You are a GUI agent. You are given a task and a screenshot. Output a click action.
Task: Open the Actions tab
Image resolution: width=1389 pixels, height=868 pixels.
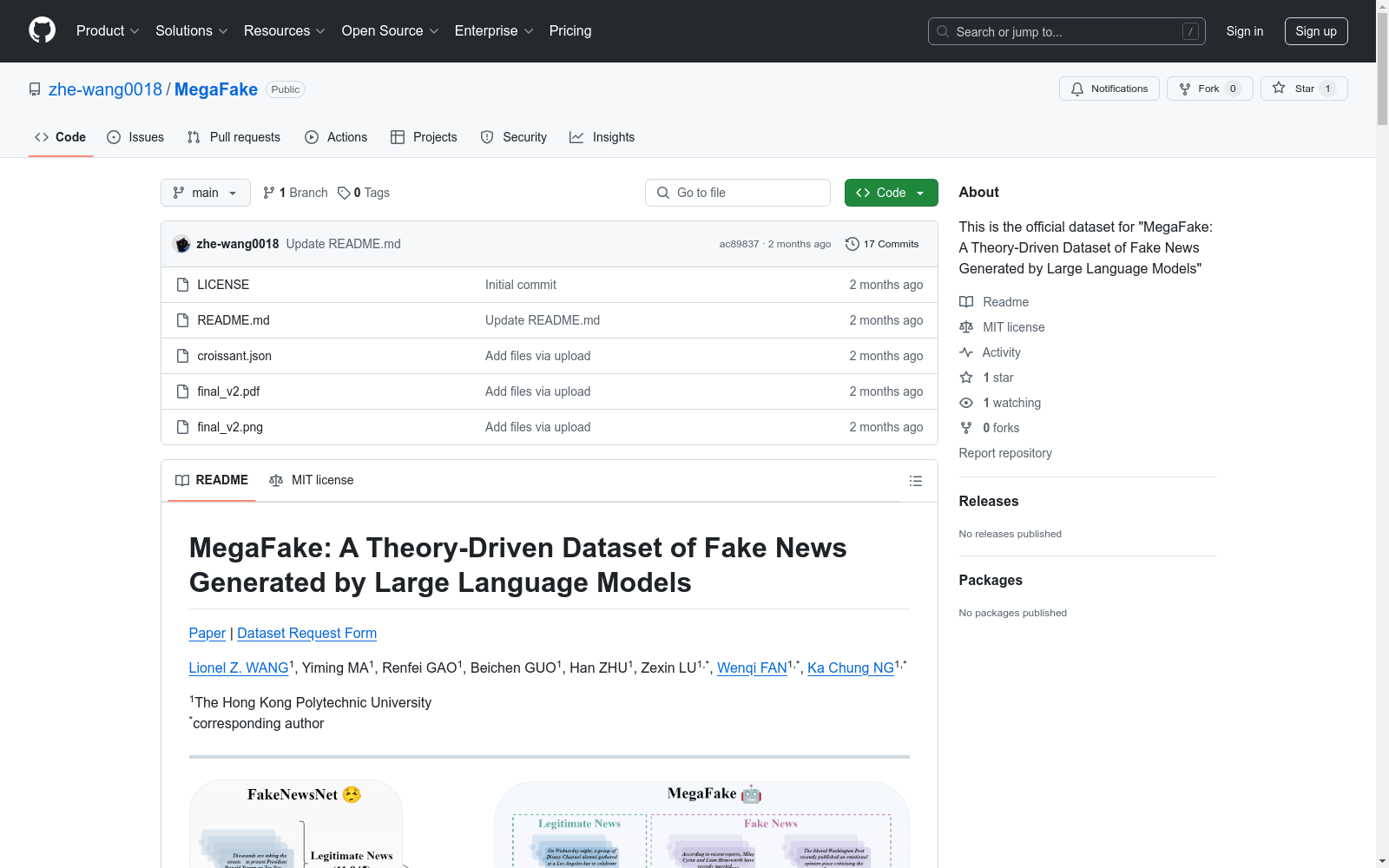point(336,137)
